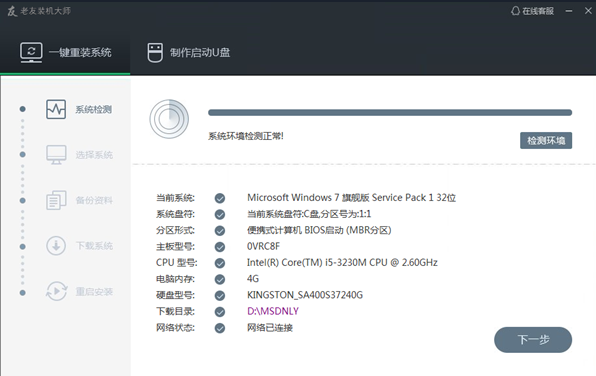Switch to 制作启动U盘 tab
This screenshot has height=376, width=596.
click(189, 52)
